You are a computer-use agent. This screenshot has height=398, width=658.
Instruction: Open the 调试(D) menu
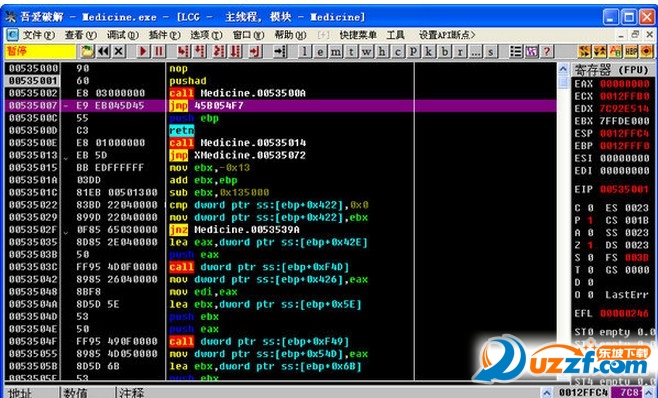[123, 35]
